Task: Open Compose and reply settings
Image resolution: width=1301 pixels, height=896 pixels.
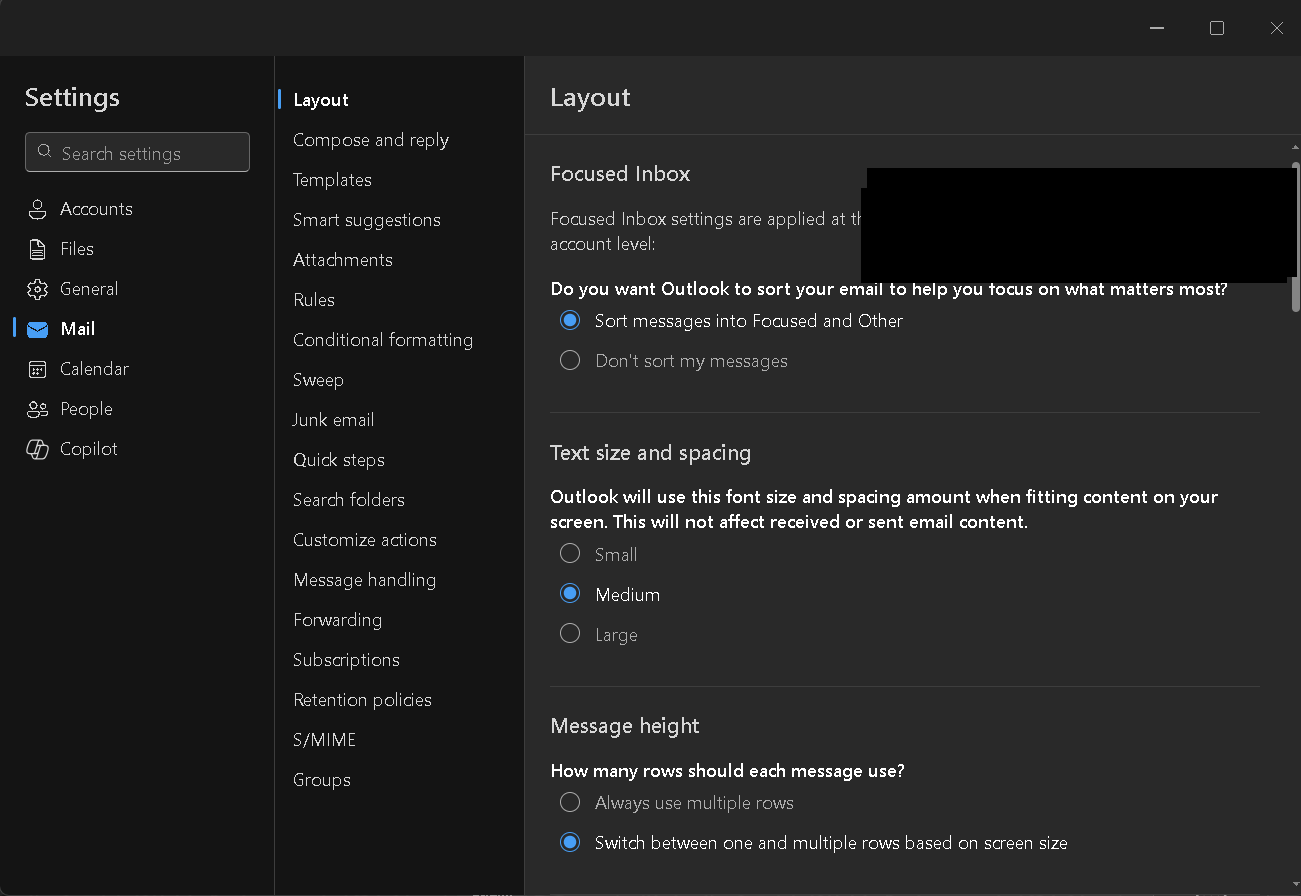Action: 370,140
